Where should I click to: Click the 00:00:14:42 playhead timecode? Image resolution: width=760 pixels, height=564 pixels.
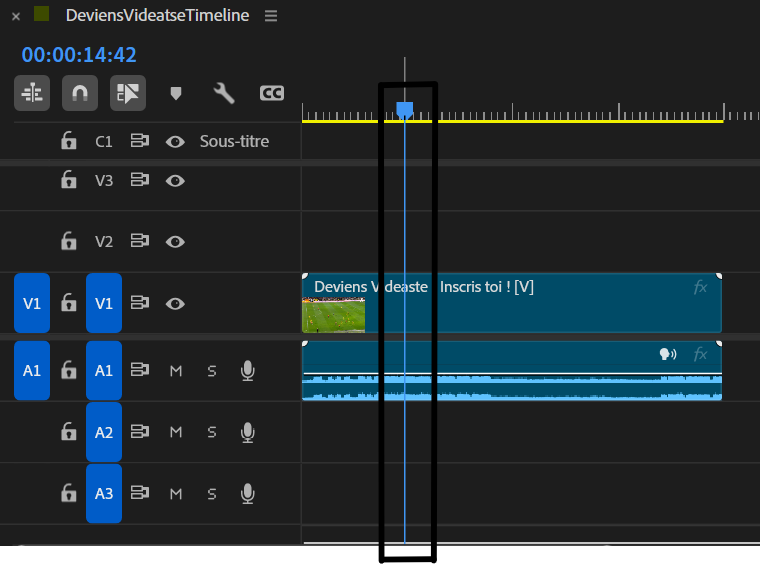(79, 55)
